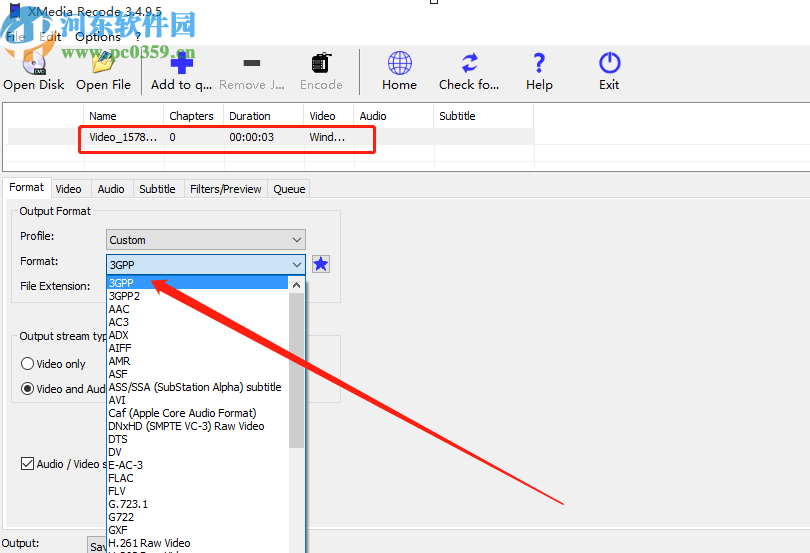The height and width of the screenshot is (553, 810).
Task: Choose ADX in the format list
Action: pos(197,335)
